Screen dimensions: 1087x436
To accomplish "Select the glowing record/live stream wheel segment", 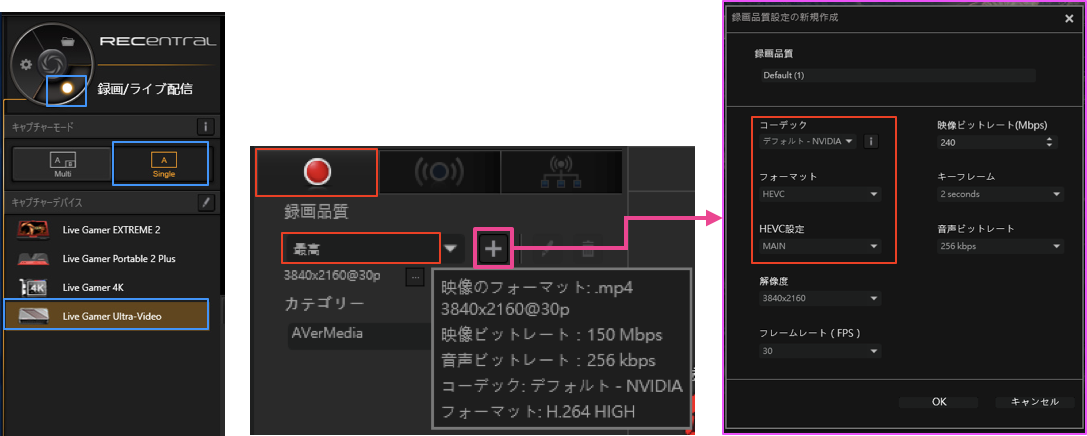I will pos(67,90).
